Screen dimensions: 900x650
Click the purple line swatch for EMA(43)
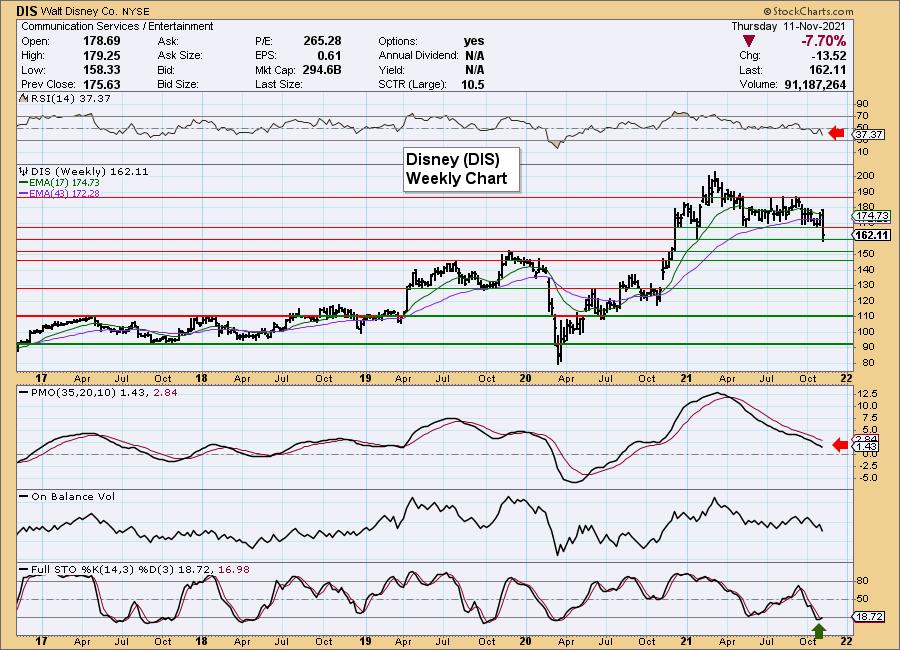(x=25, y=194)
